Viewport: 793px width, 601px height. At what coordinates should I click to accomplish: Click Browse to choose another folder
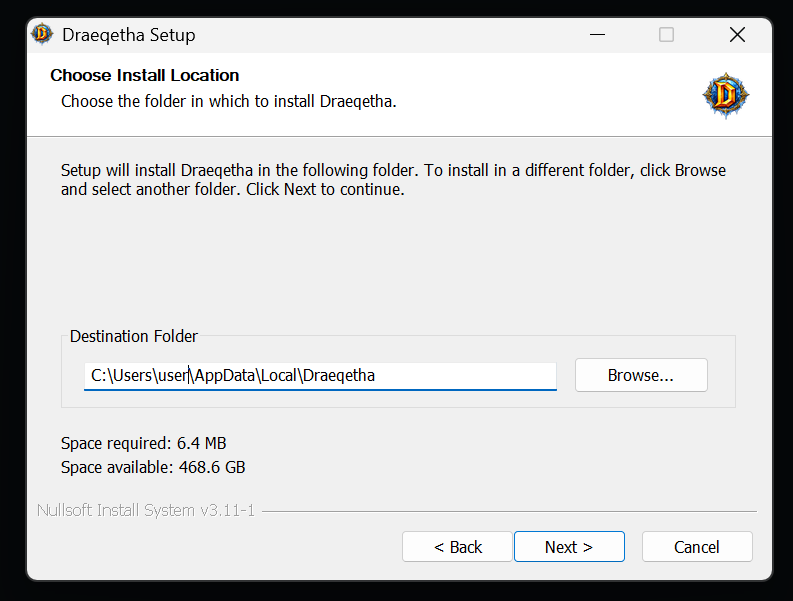tap(641, 375)
